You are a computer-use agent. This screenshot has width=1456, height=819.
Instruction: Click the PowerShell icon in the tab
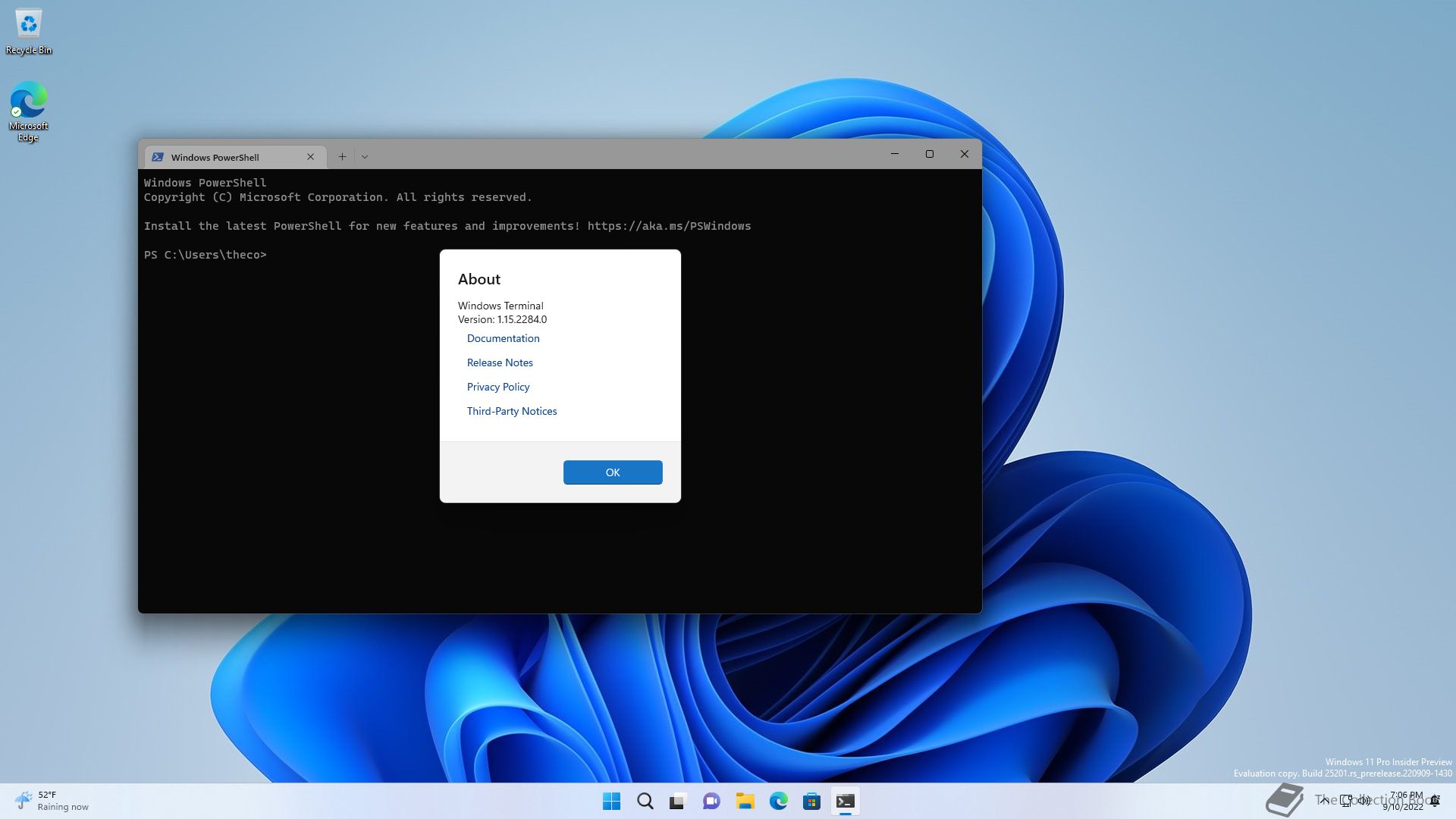pyautogui.click(x=158, y=157)
